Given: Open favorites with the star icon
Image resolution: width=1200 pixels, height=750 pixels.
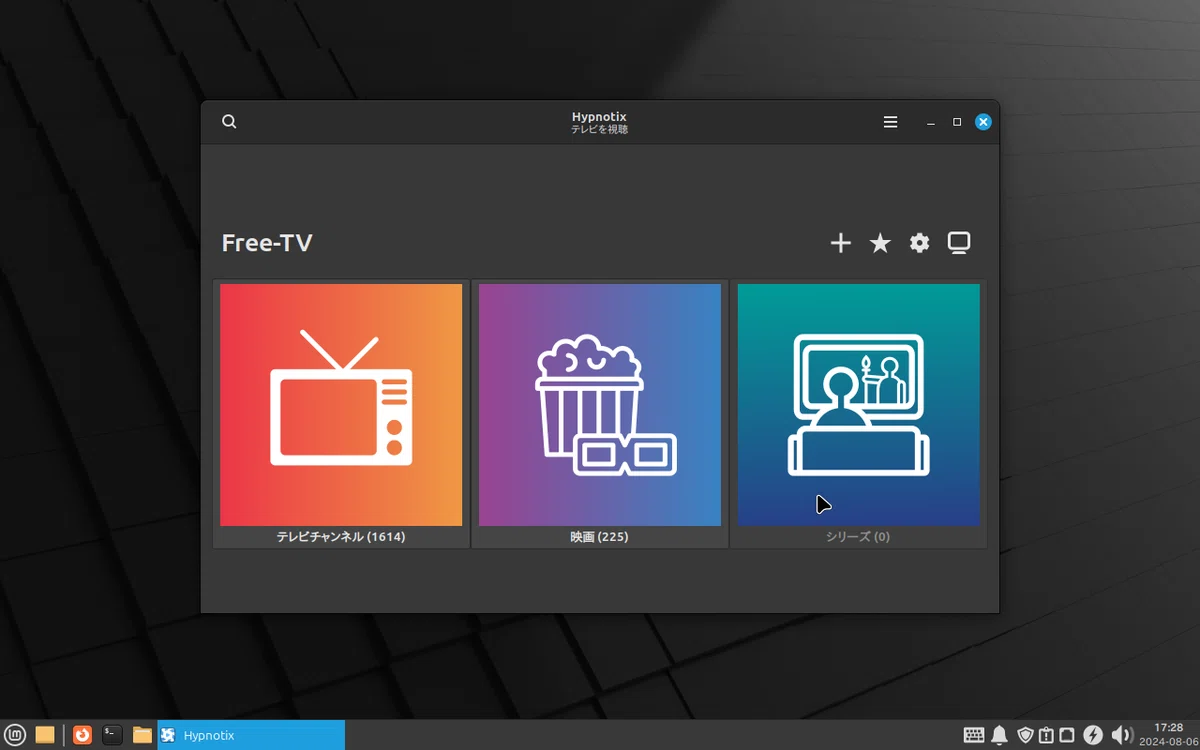Looking at the screenshot, I should pyautogui.click(x=880, y=243).
